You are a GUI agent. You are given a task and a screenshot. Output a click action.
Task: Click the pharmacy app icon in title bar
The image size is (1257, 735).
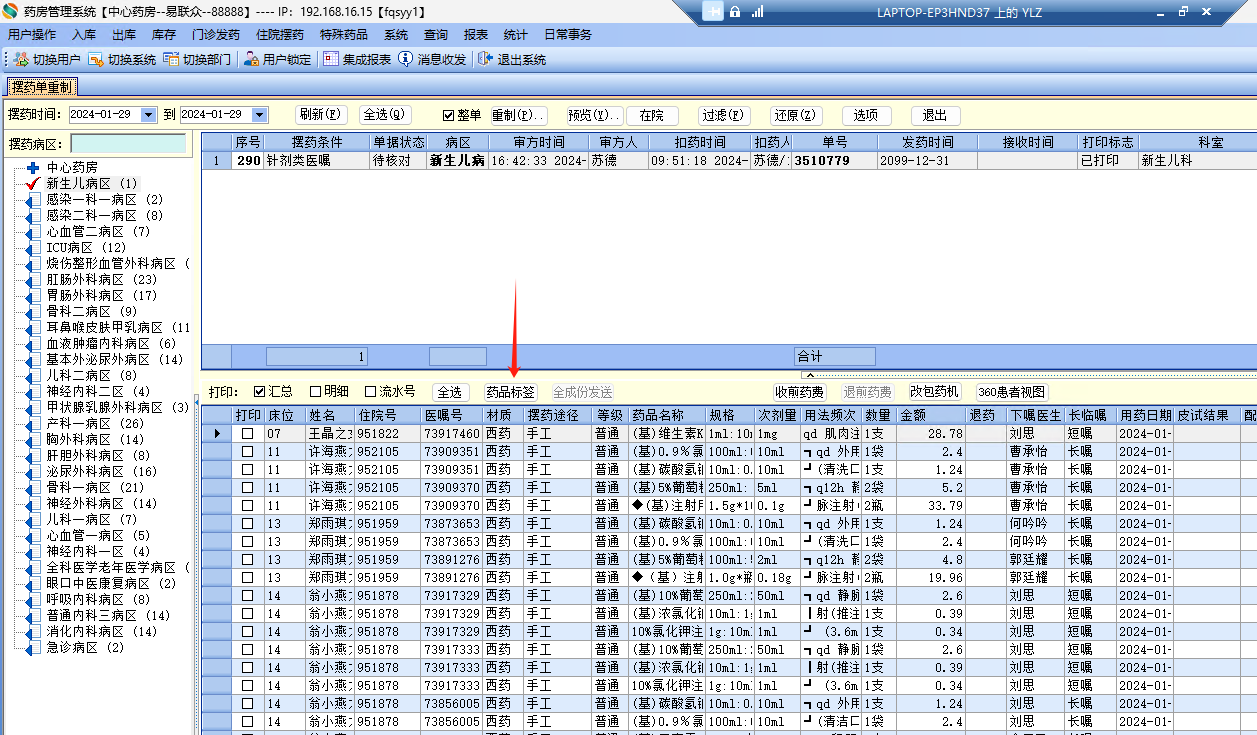point(10,11)
